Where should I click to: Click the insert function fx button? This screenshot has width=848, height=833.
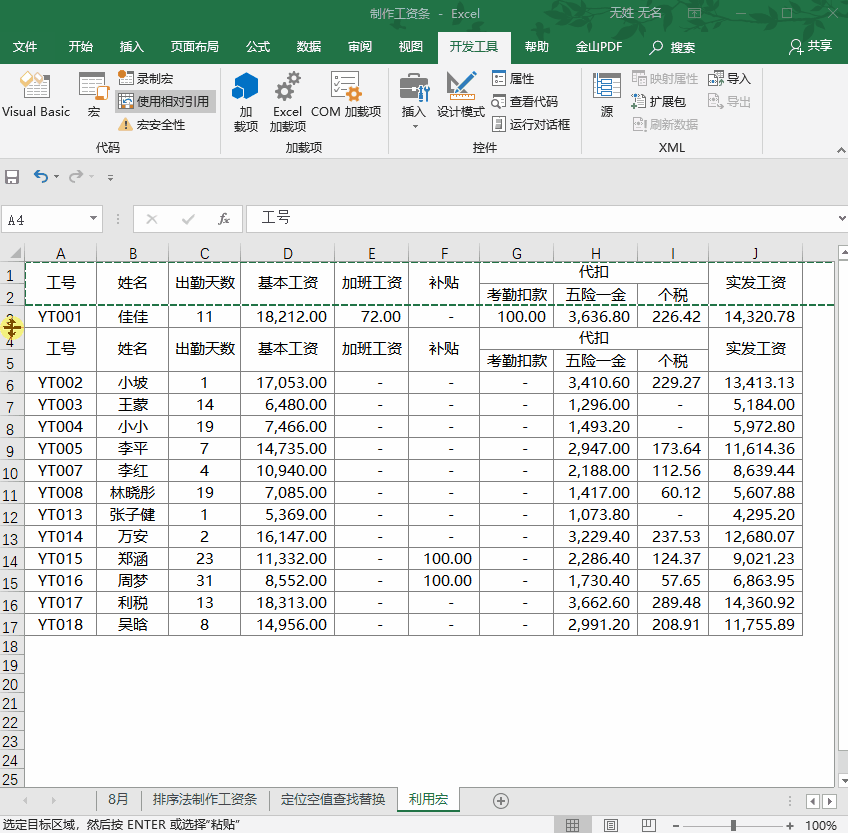click(x=224, y=219)
